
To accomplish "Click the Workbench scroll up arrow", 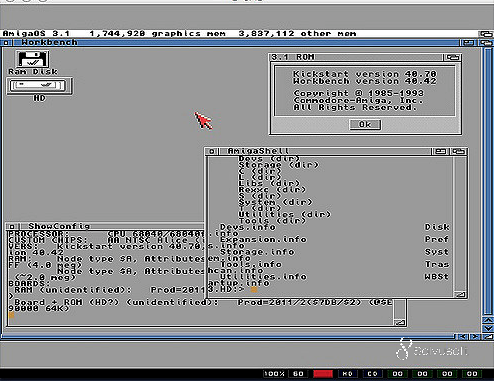I will pos(488,320).
